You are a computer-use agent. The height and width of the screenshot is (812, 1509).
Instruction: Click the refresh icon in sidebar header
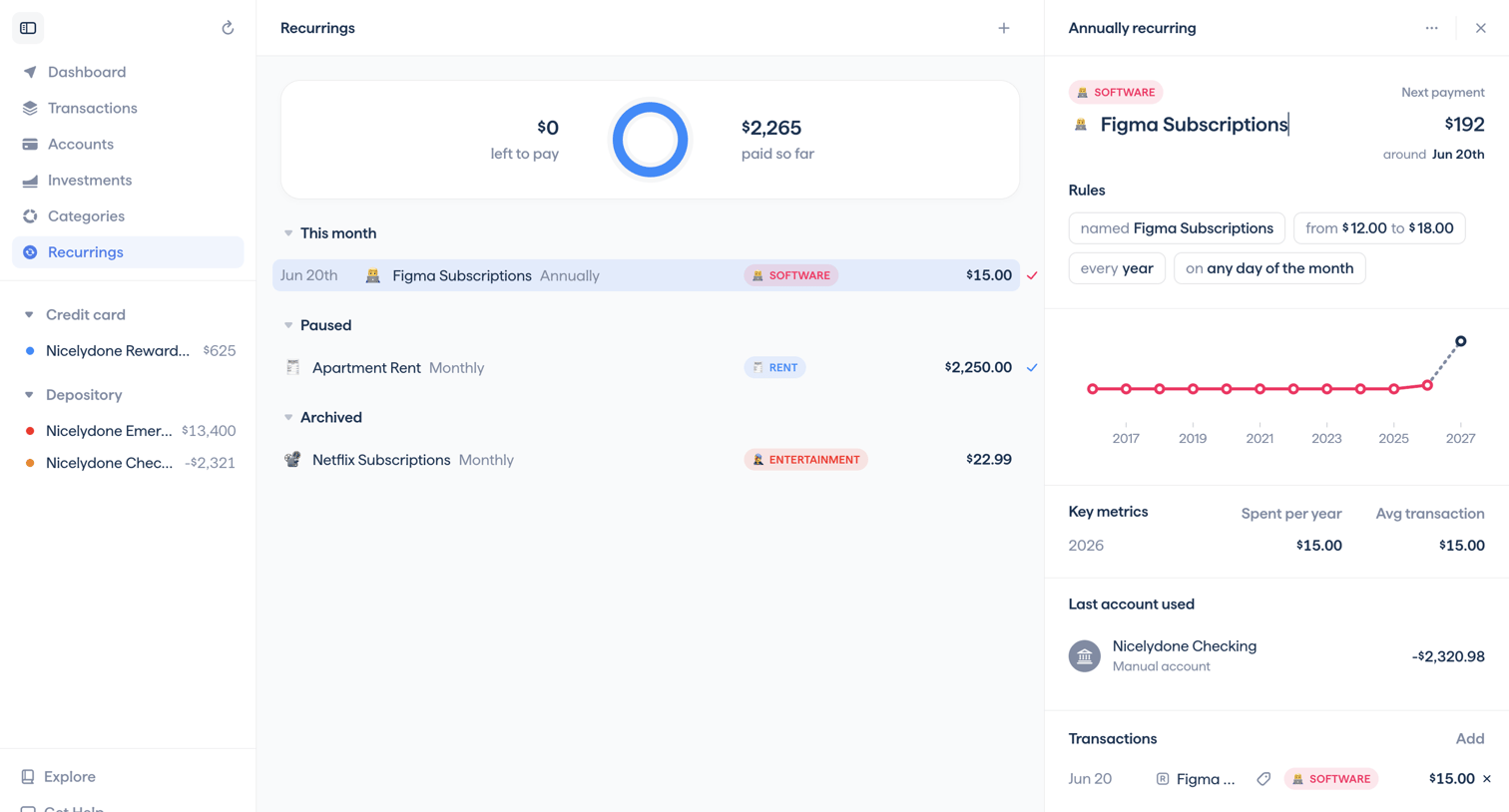tap(228, 28)
